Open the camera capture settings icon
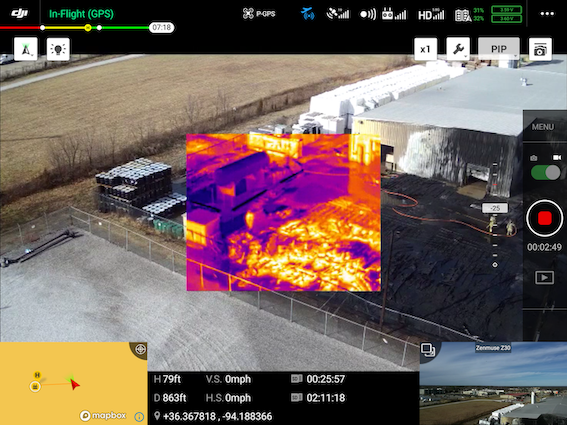567x425 pixels. pyautogui.click(x=540, y=49)
